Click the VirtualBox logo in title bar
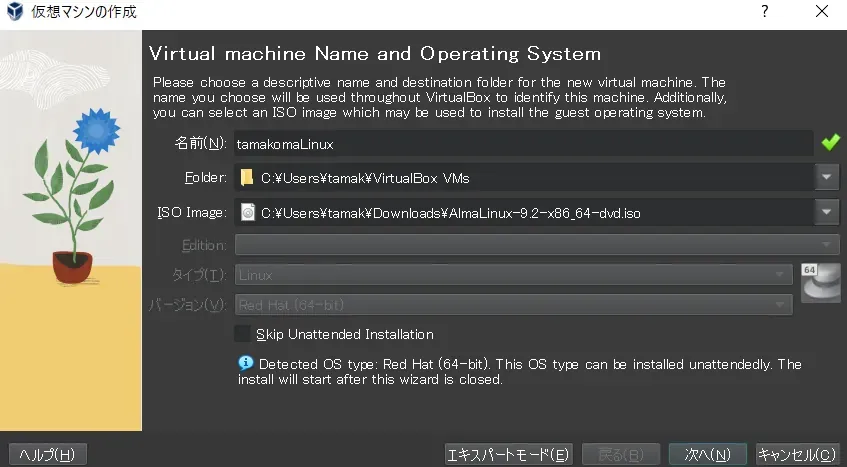Screen dimensions: 847x467 (x=16, y=12)
